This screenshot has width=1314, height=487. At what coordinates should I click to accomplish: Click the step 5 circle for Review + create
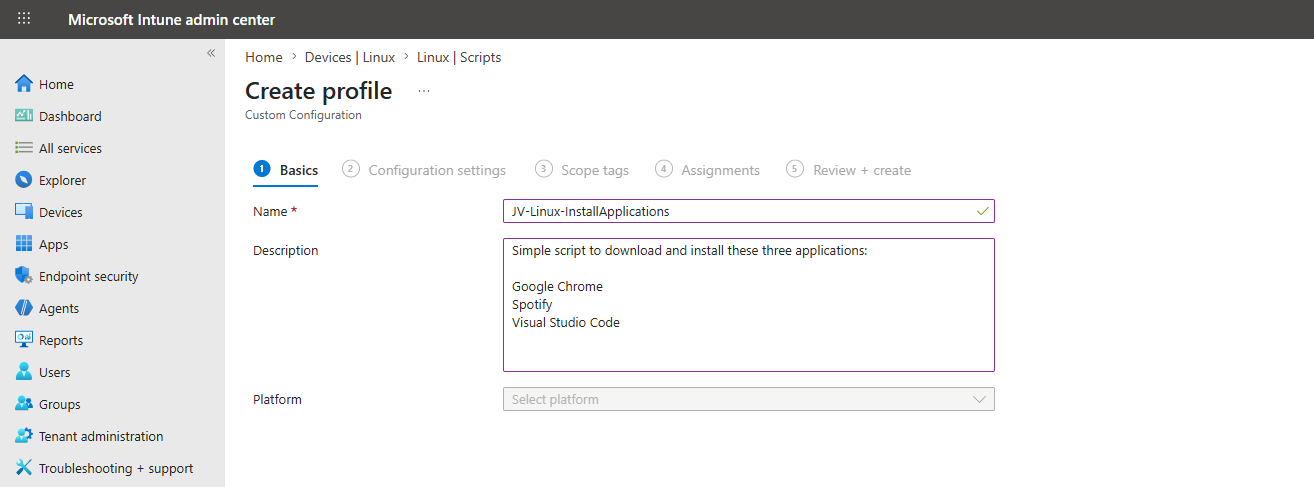click(795, 169)
